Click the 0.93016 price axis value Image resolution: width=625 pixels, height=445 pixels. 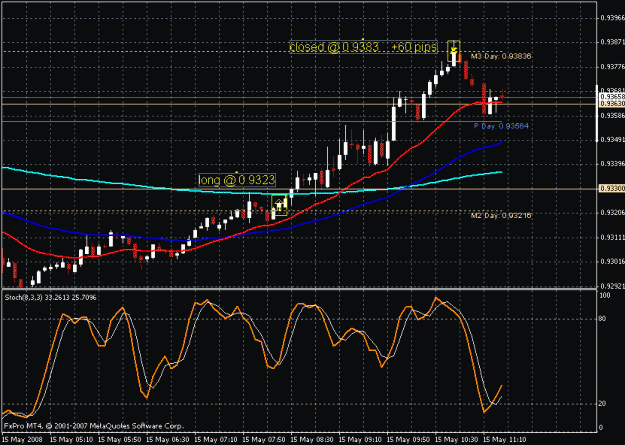[x=613, y=262]
